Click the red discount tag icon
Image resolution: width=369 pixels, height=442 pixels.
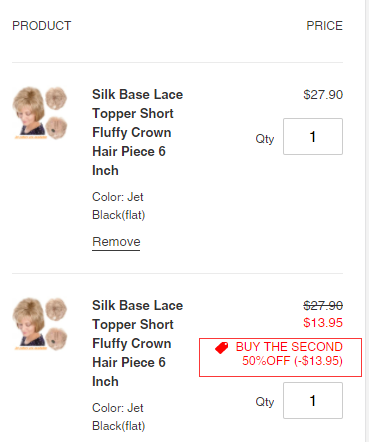[x=221, y=348]
